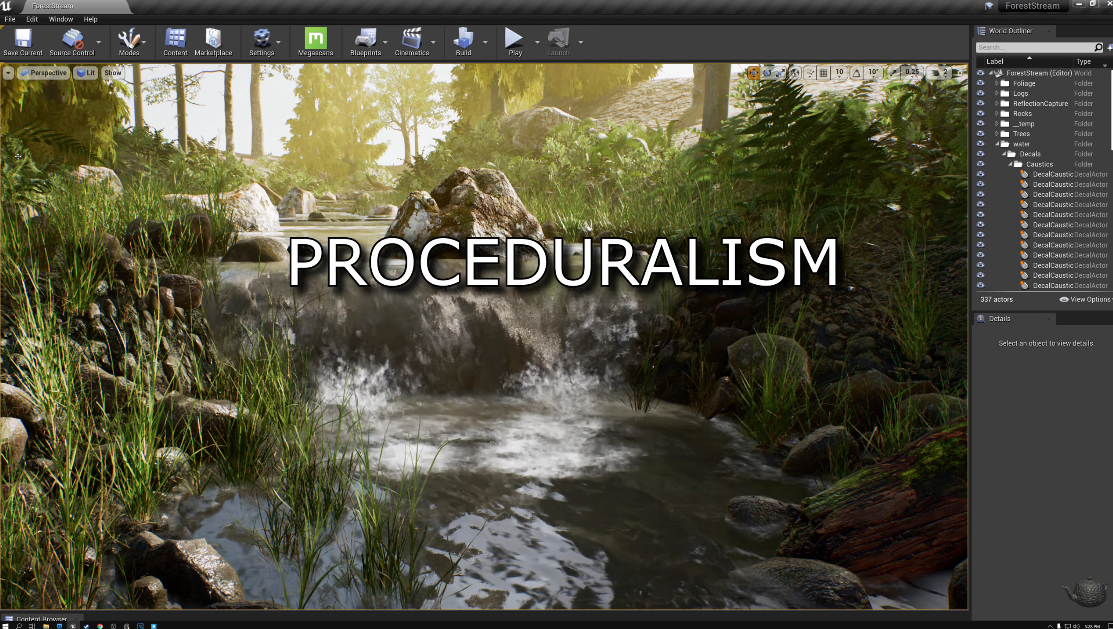The width and height of the screenshot is (1113, 629).
Task: Select the rotate gizmo mode icon
Action: point(767,72)
